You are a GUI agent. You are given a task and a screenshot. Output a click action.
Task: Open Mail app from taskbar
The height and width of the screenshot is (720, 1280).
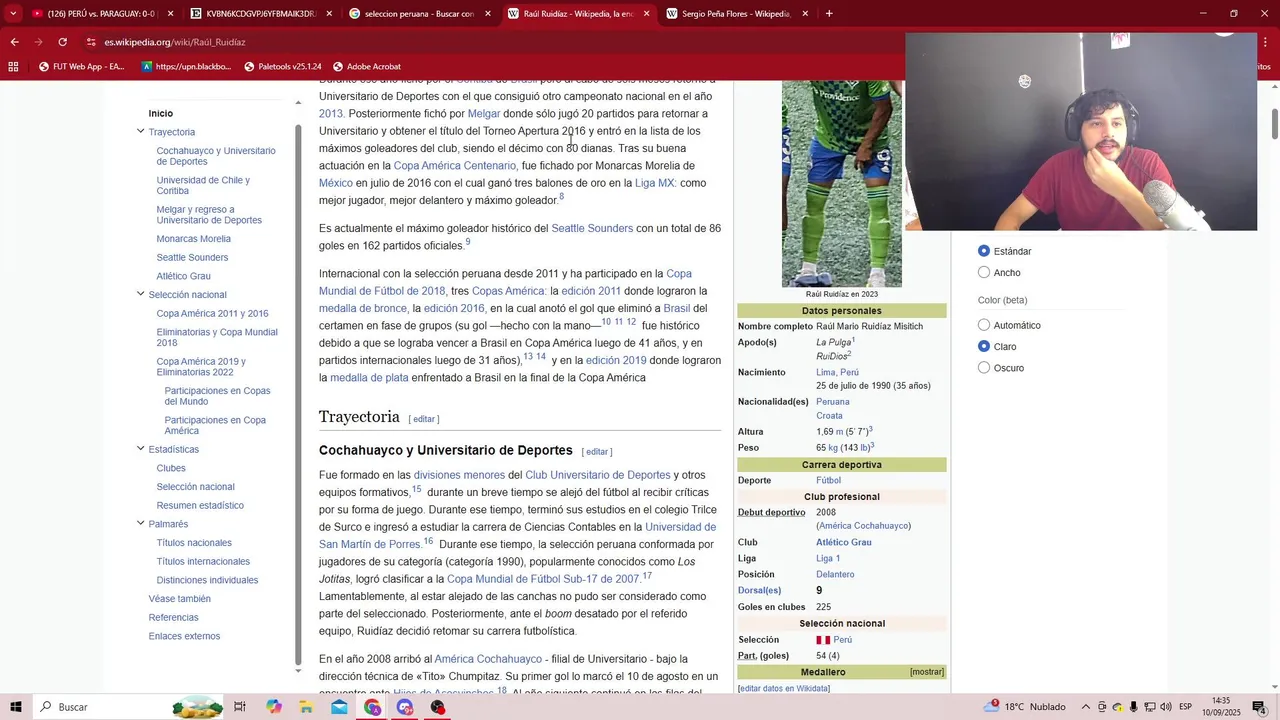339,707
